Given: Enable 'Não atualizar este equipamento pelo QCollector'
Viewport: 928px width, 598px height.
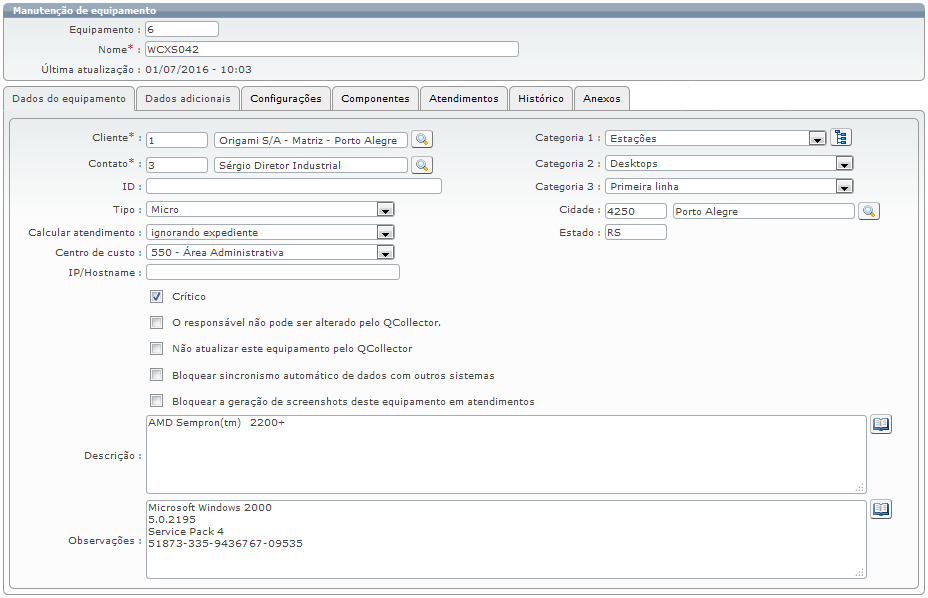Looking at the screenshot, I should pos(156,349).
